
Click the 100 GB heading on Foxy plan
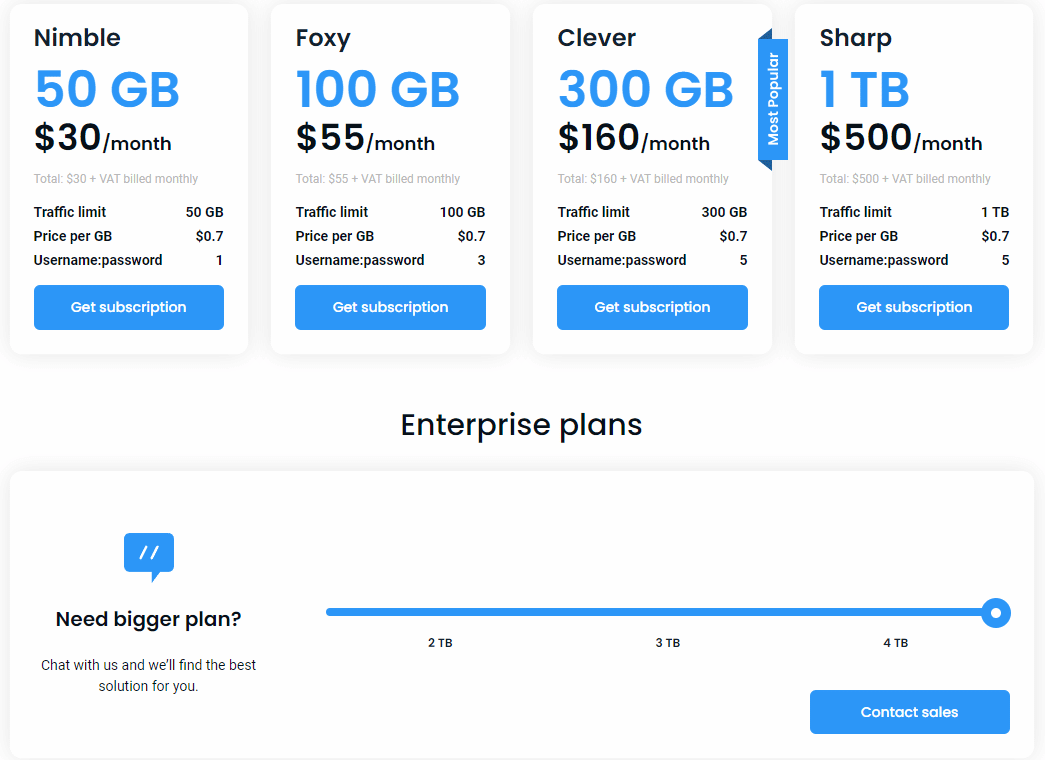(x=378, y=89)
